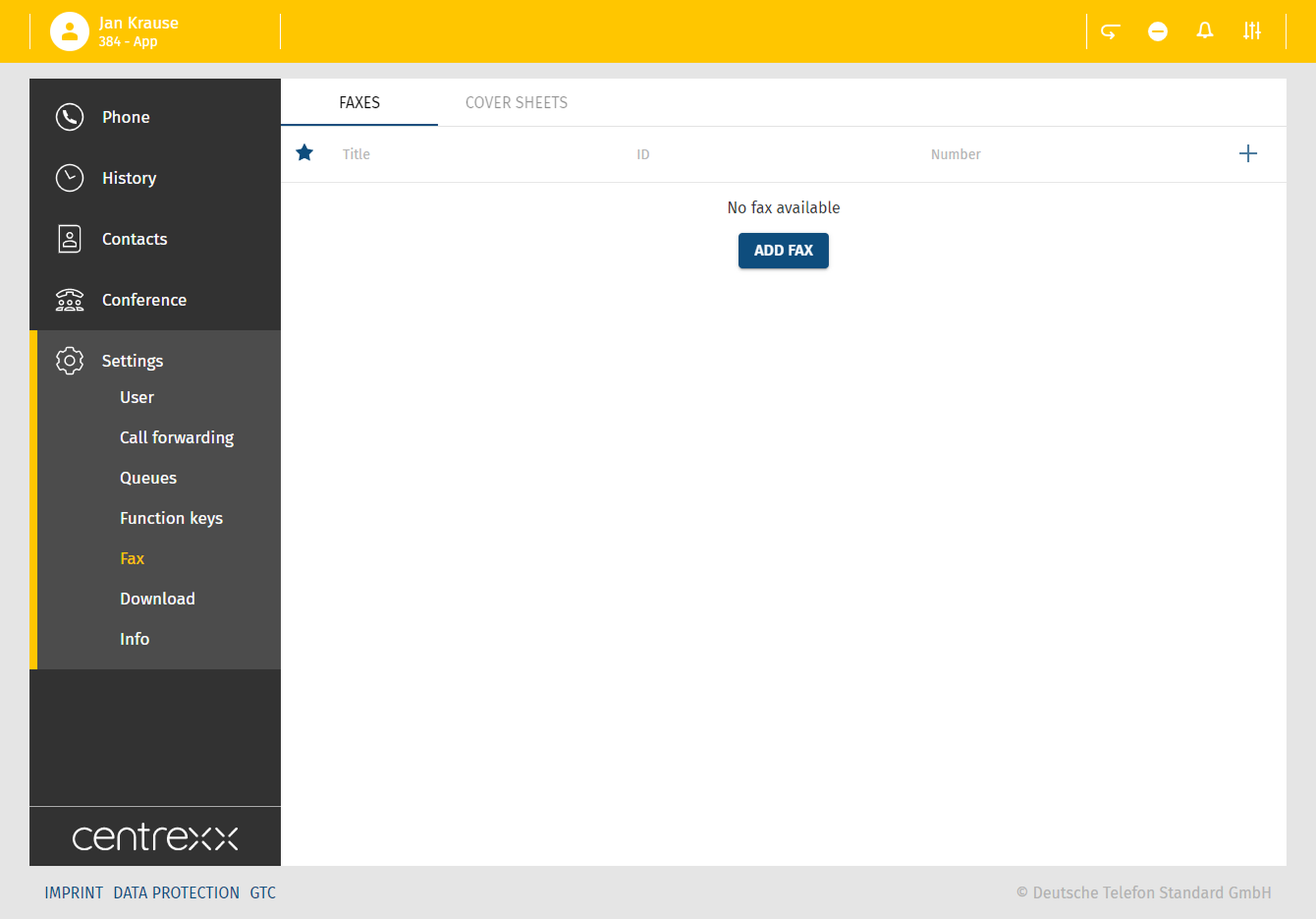1316x919 pixels.
Task: Click the plus icon to add fax
Action: coord(1248,154)
